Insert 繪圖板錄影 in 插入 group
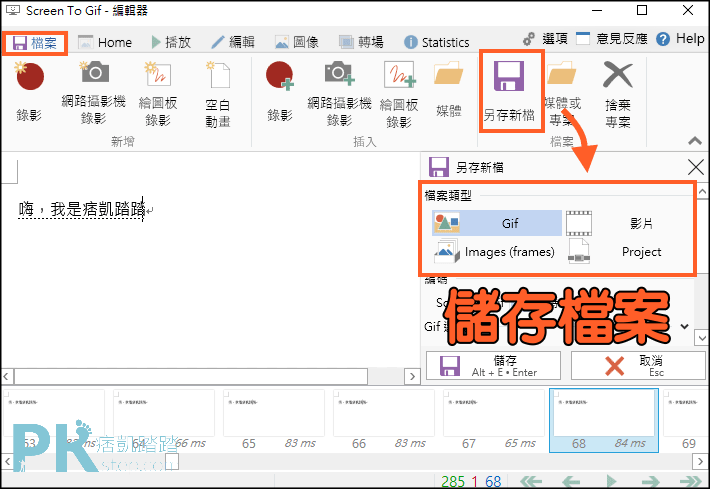The image size is (710, 489). point(399,95)
